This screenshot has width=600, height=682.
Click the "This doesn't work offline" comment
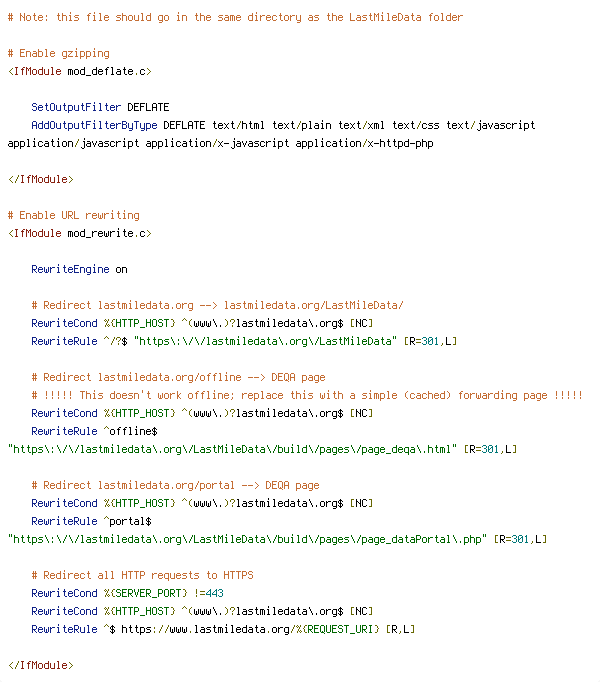click(307, 395)
